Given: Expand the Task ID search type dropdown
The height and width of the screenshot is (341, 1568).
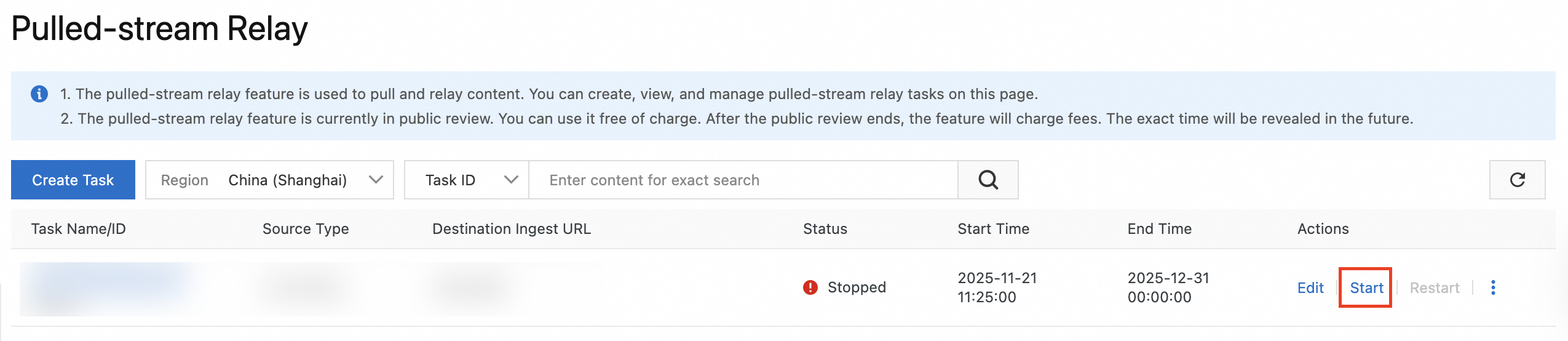Looking at the screenshot, I should (467, 180).
